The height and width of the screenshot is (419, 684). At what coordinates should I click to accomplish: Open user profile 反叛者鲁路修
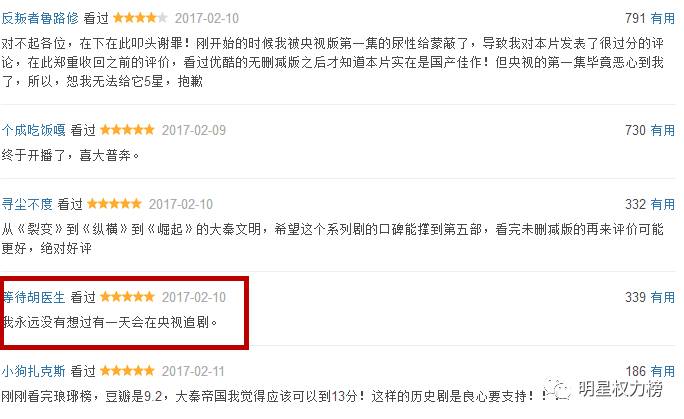click(x=40, y=18)
